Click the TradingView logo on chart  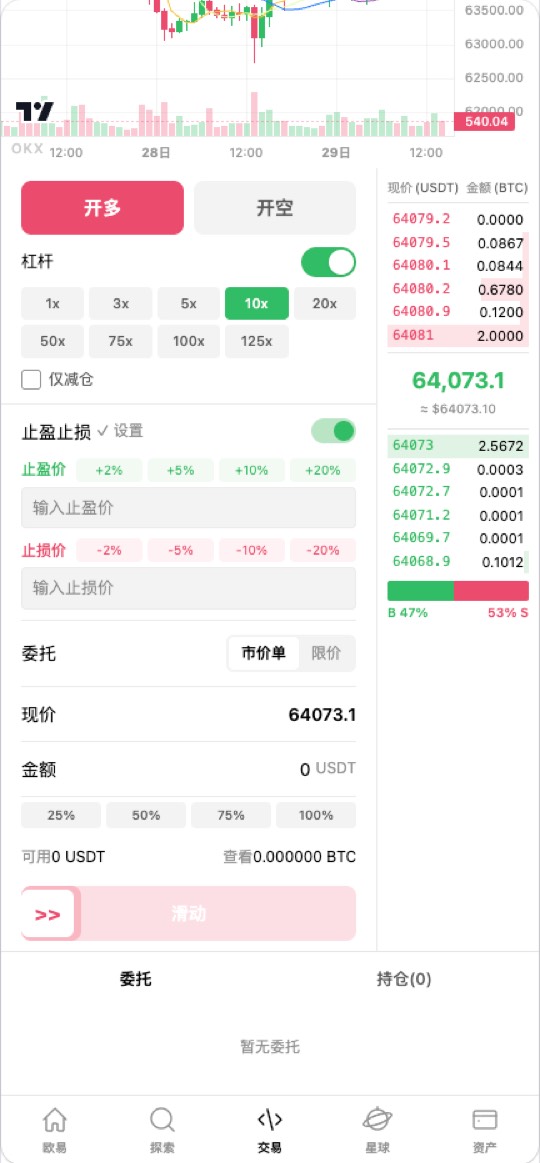35,111
